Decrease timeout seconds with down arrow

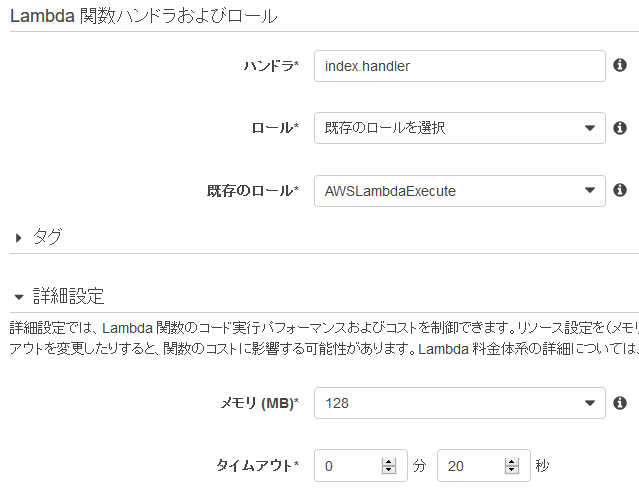(x=512, y=471)
